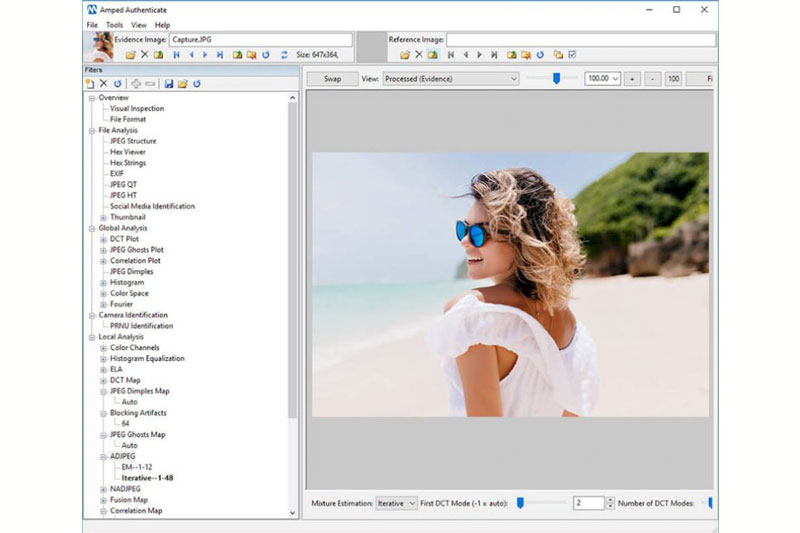Jump to first evidence image
The height and width of the screenshot is (533, 800).
tap(177, 55)
